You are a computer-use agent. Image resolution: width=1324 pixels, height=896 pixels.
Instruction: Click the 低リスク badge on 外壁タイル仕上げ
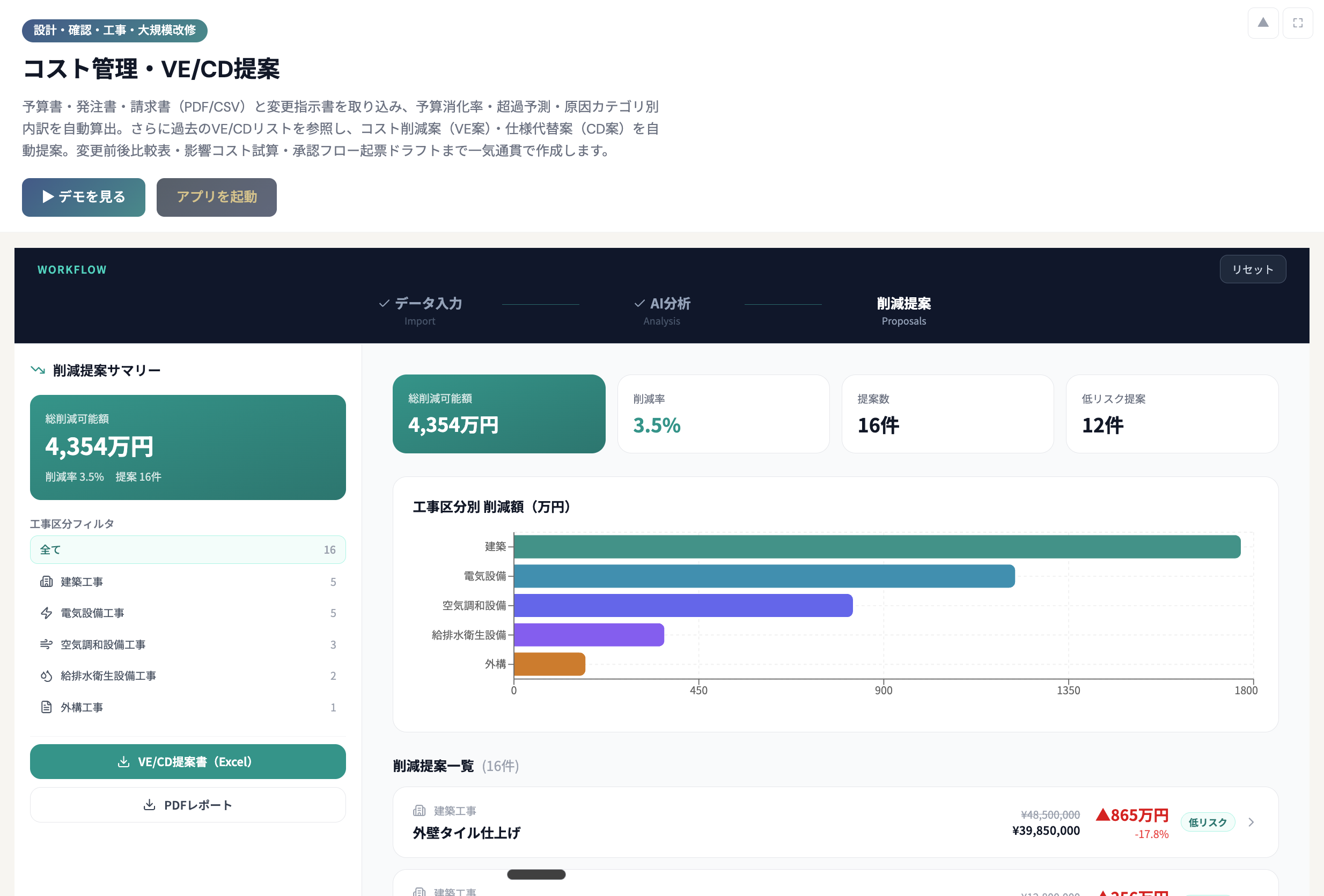point(1208,822)
